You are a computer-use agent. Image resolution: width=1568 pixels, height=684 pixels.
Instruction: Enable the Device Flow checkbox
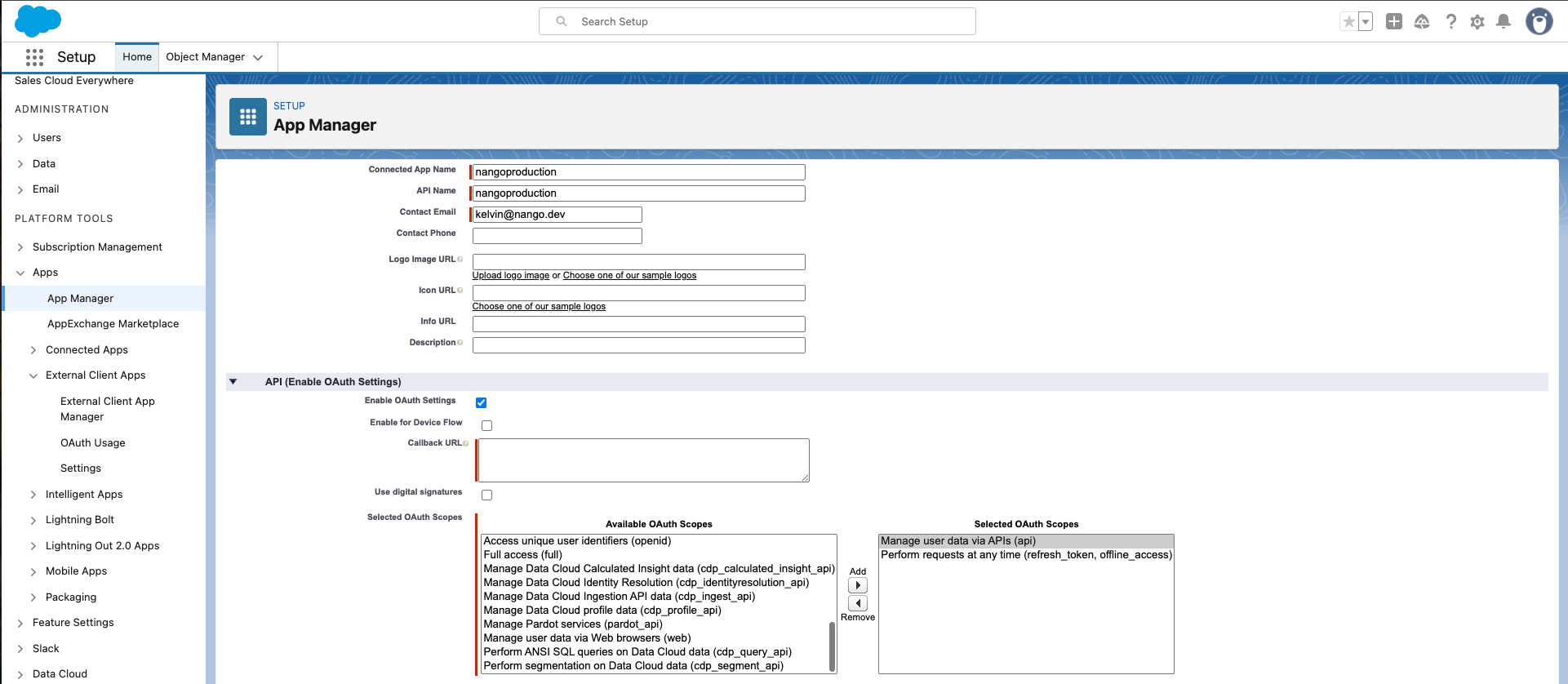487,425
